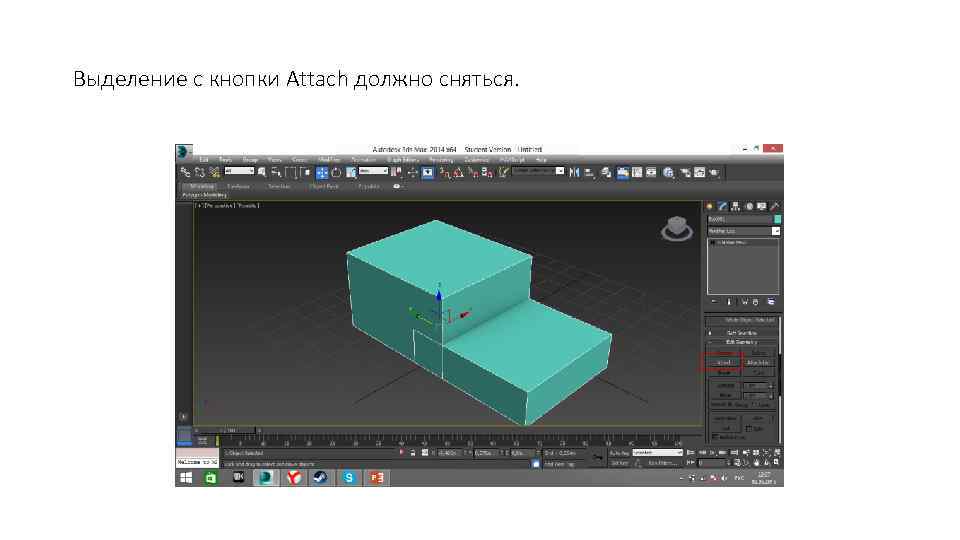This screenshot has height=540, width=960.
Task: Click Configure Modifier Sets icon
Action: [x=771, y=302]
